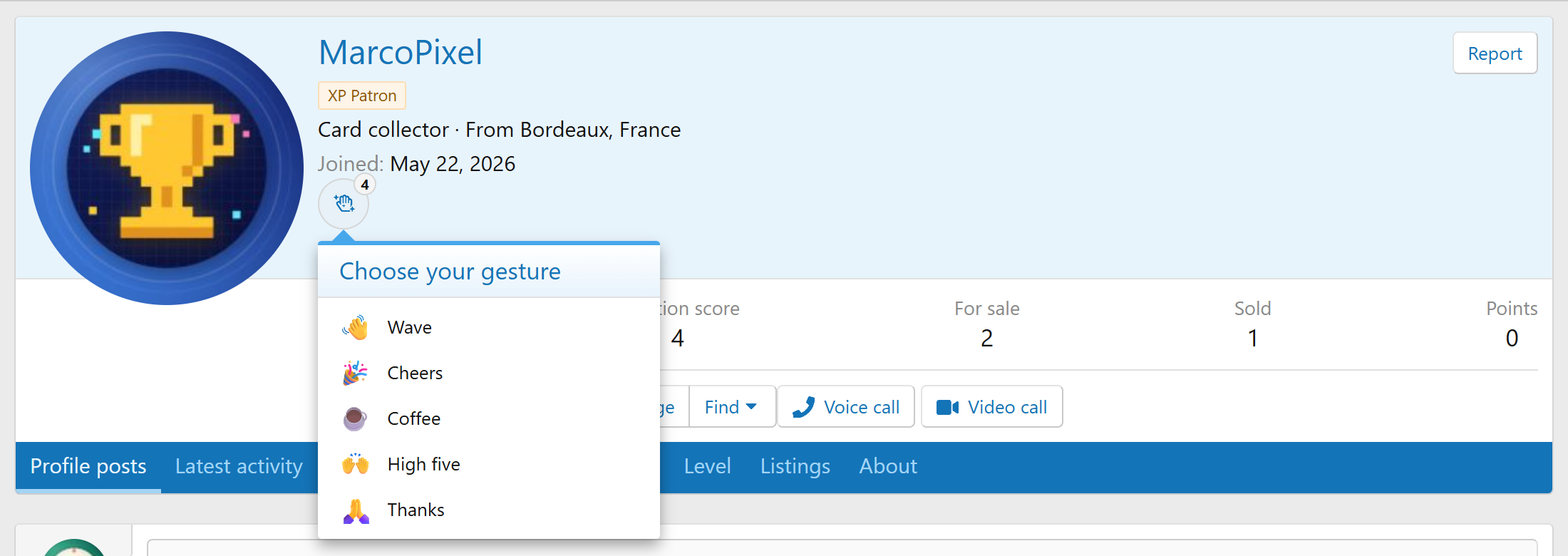Viewport: 1568px width, 556px height.
Task: Click the phone icon on Voice call
Action: [x=803, y=407]
